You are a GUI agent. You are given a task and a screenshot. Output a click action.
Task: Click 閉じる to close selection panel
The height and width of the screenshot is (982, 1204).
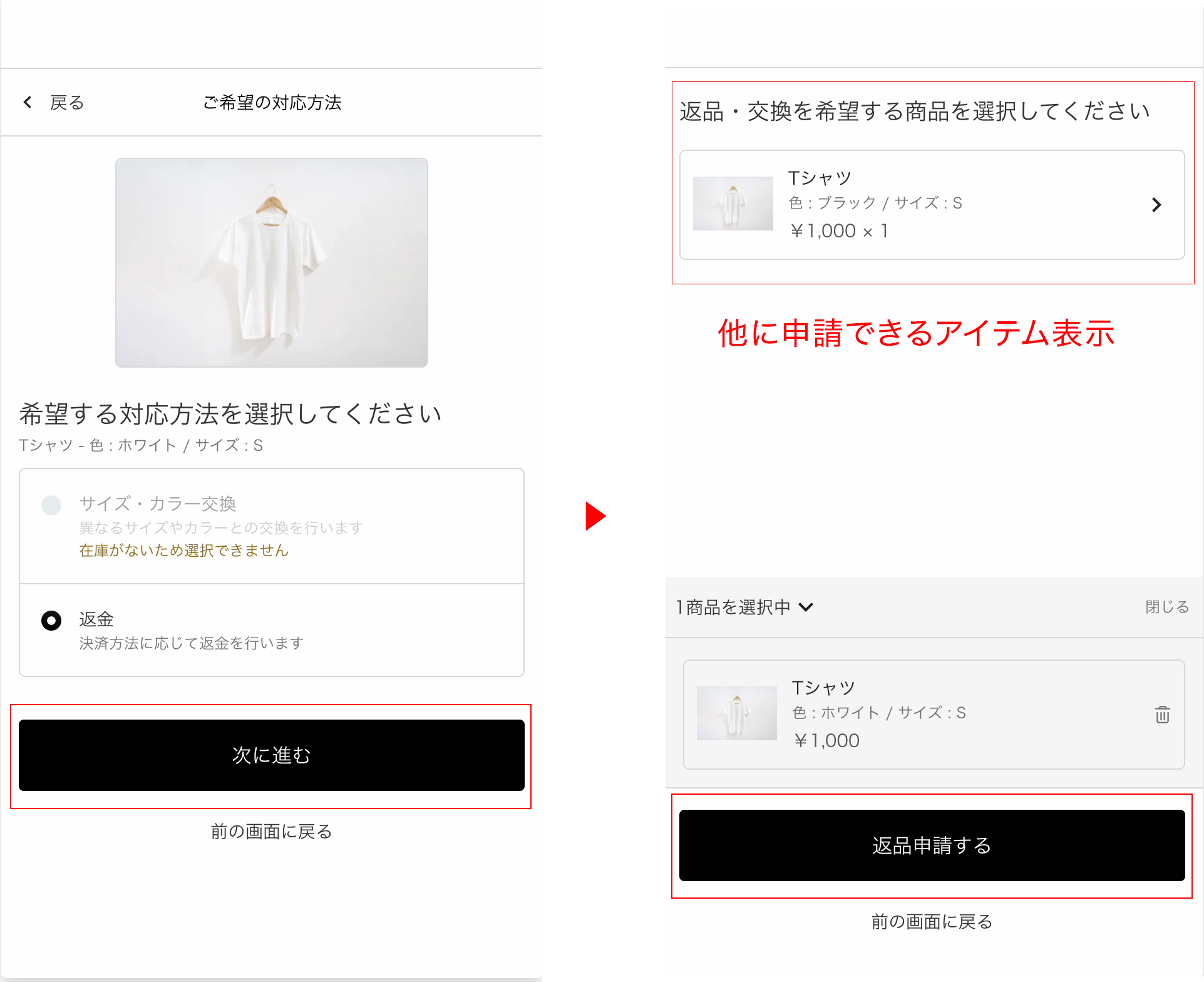pos(1166,607)
